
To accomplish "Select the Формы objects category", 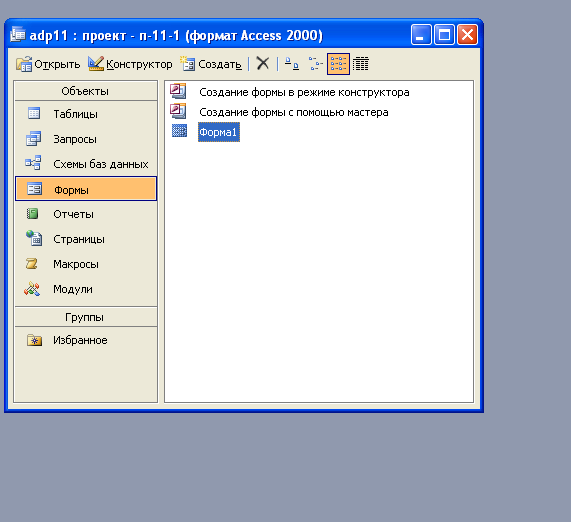I will [86, 189].
